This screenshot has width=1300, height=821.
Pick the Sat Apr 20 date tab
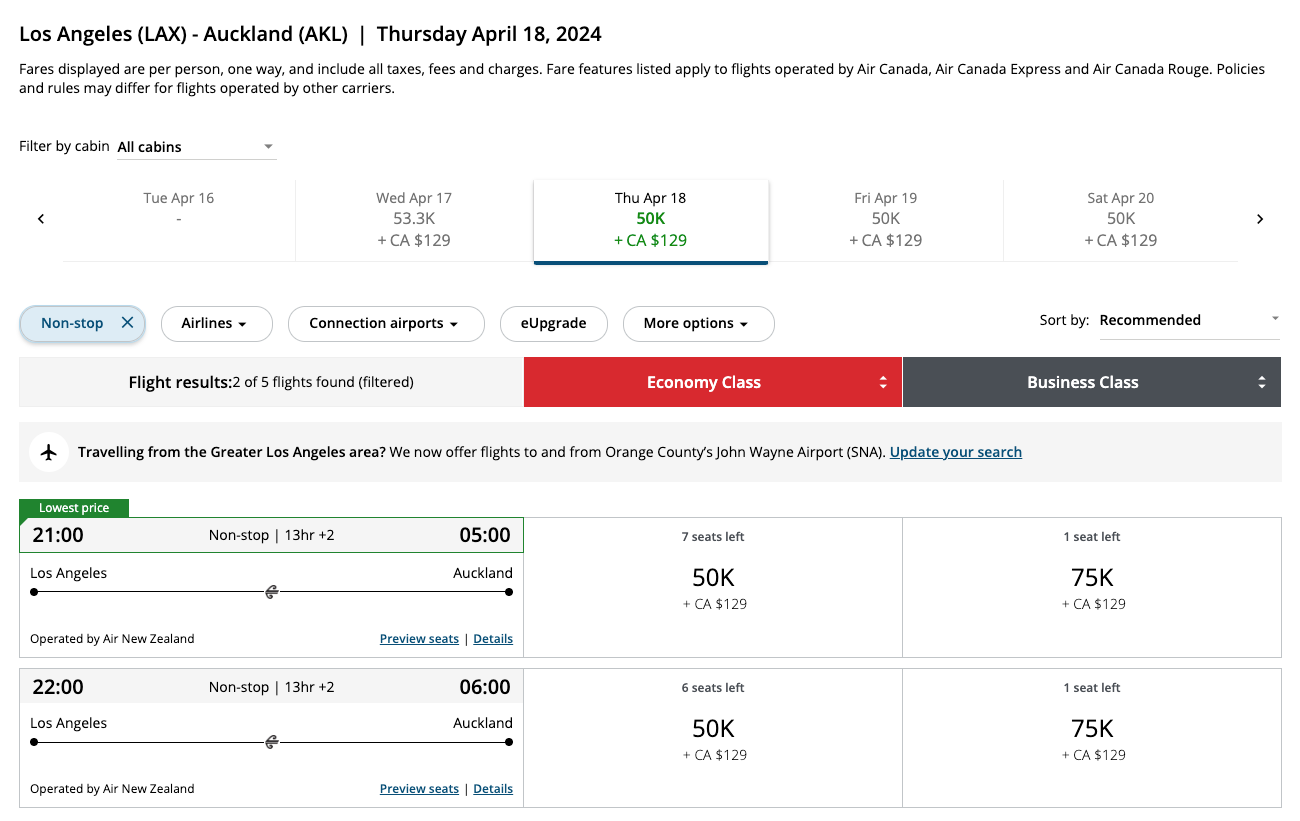pyautogui.click(x=1120, y=219)
